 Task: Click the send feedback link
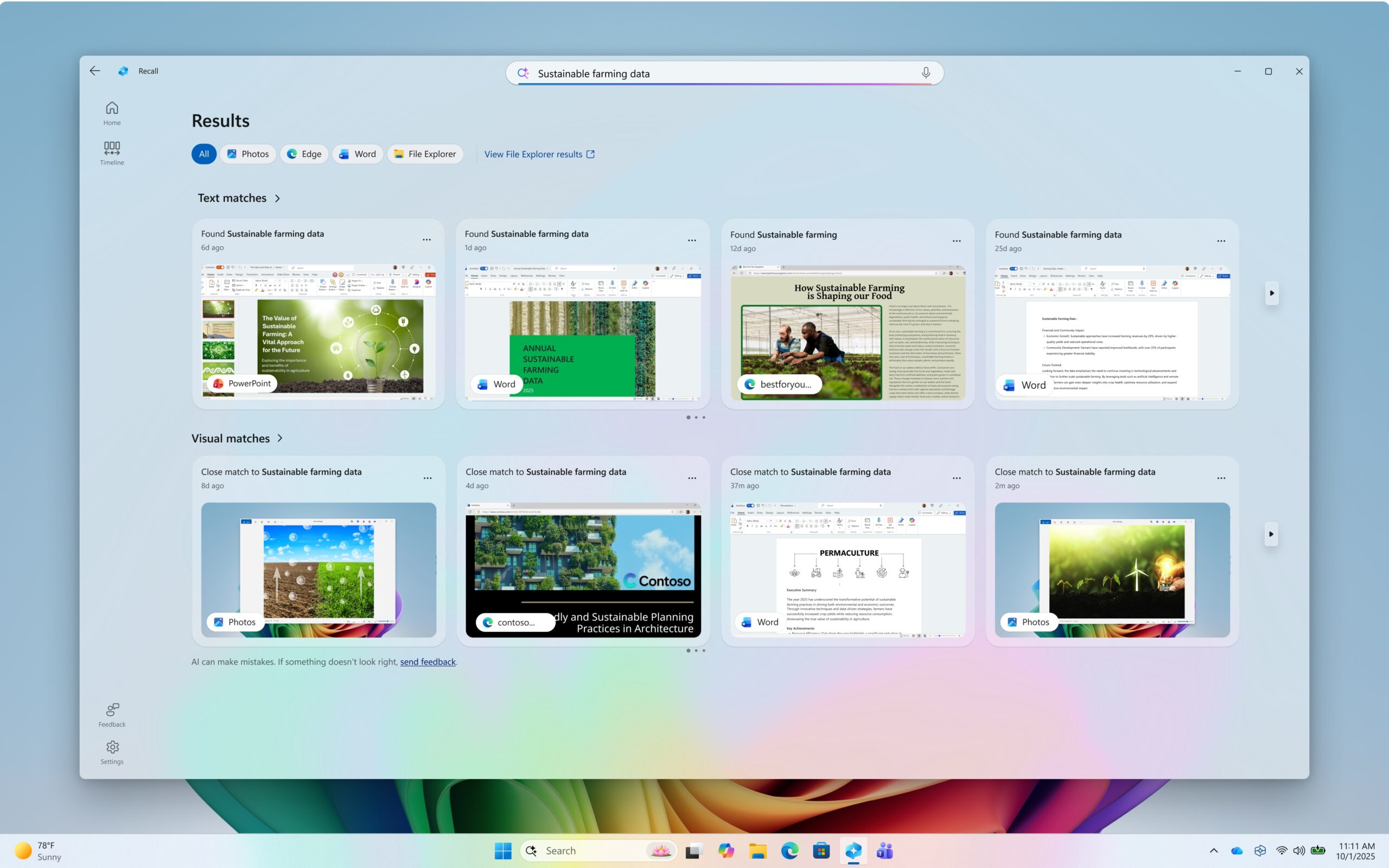click(x=428, y=662)
